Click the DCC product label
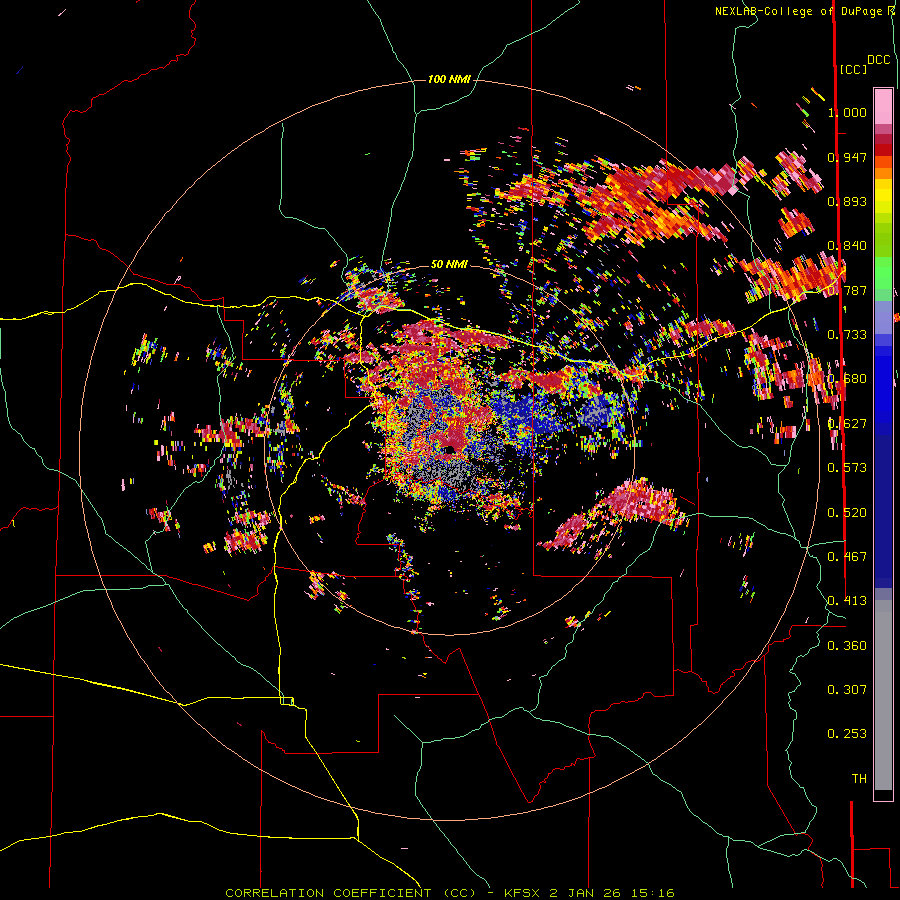 (x=879, y=60)
